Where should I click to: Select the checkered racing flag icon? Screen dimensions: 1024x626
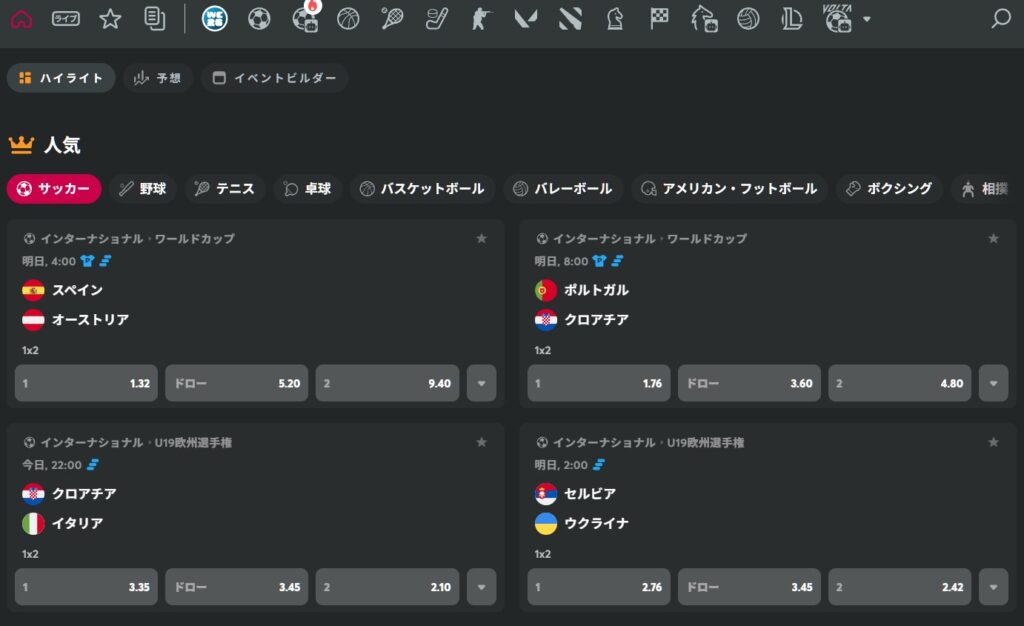659,19
